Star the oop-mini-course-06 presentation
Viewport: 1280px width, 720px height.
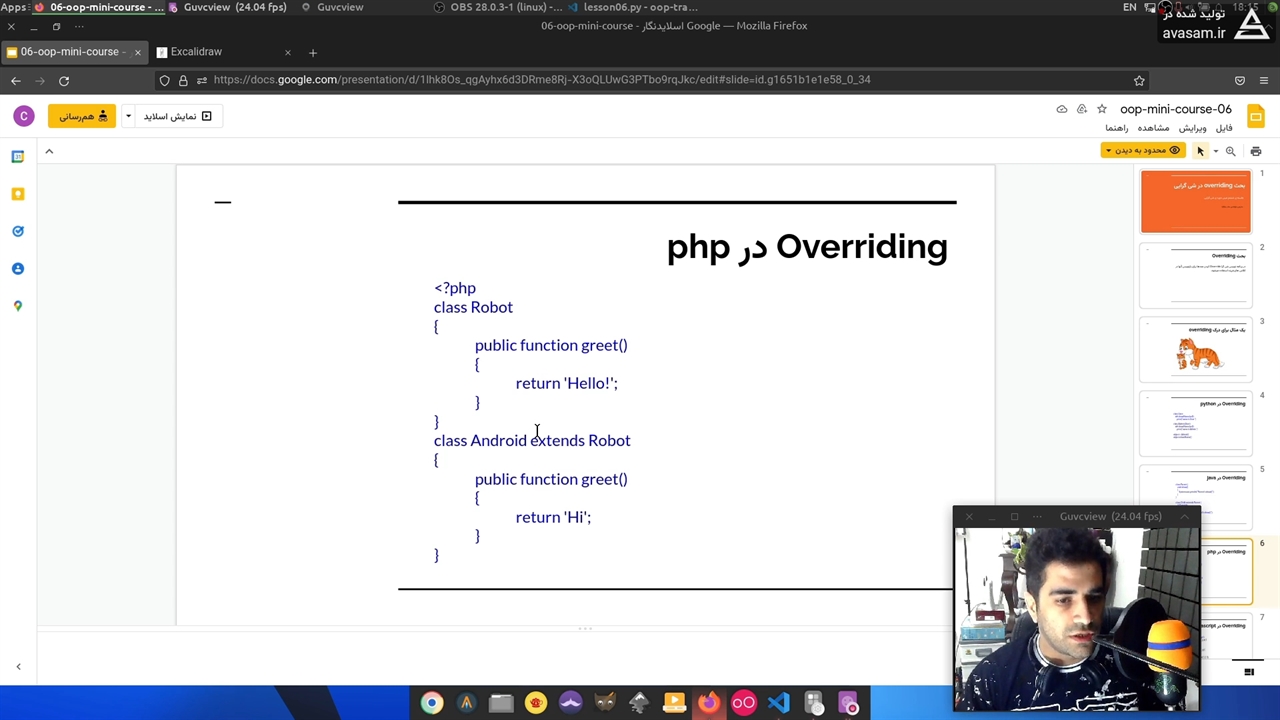[x=1102, y=109]
